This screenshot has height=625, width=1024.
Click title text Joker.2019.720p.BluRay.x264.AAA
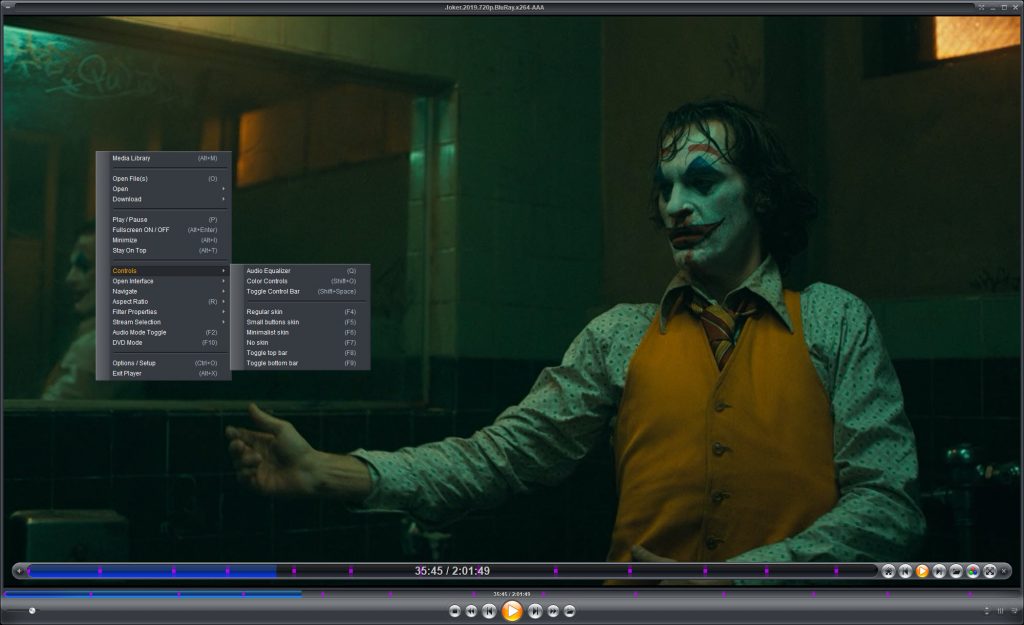pyautogui.click(x=494, y=7)
